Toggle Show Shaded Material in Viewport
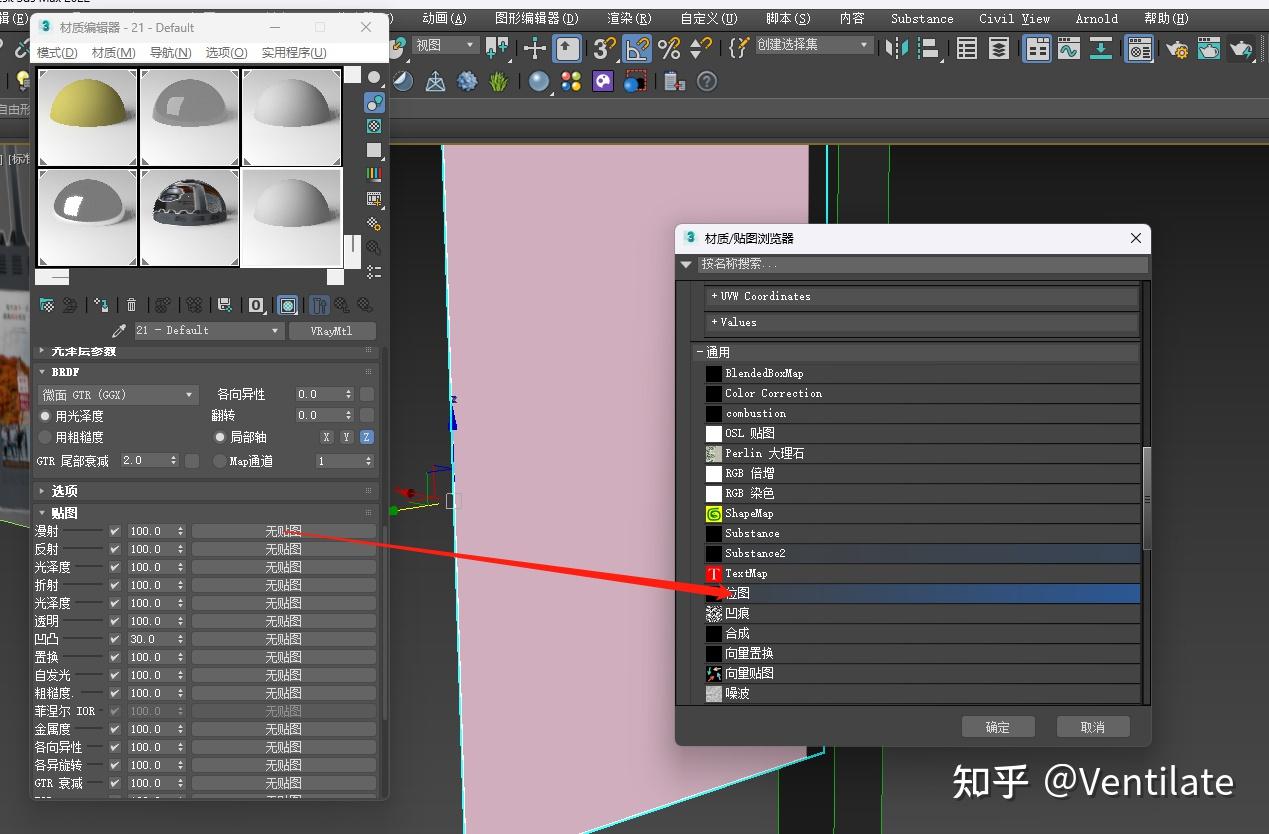1269x834 pixels. tap(288, 305)
